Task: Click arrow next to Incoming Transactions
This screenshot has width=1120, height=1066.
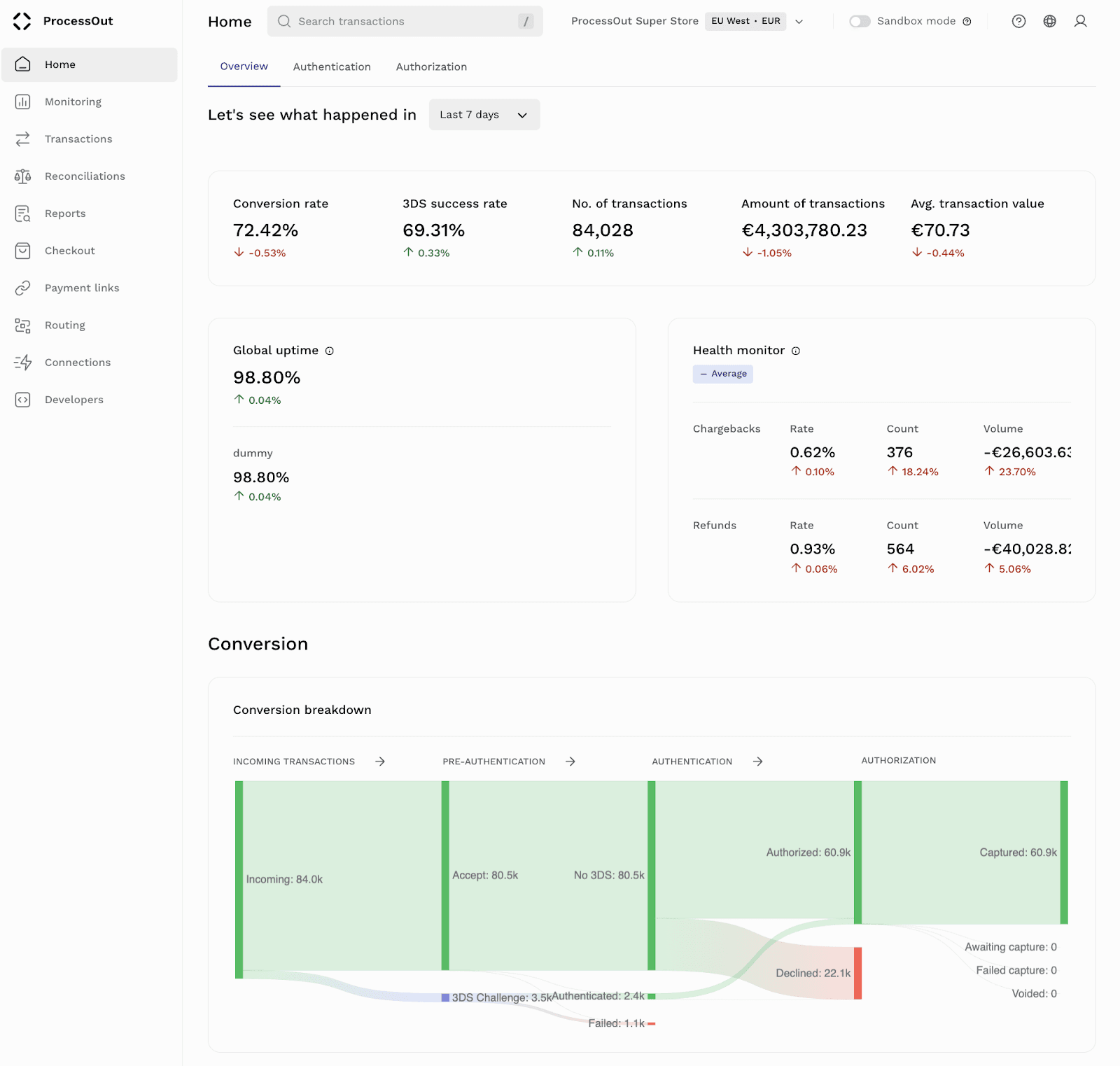Action: [x=380, y=762]
